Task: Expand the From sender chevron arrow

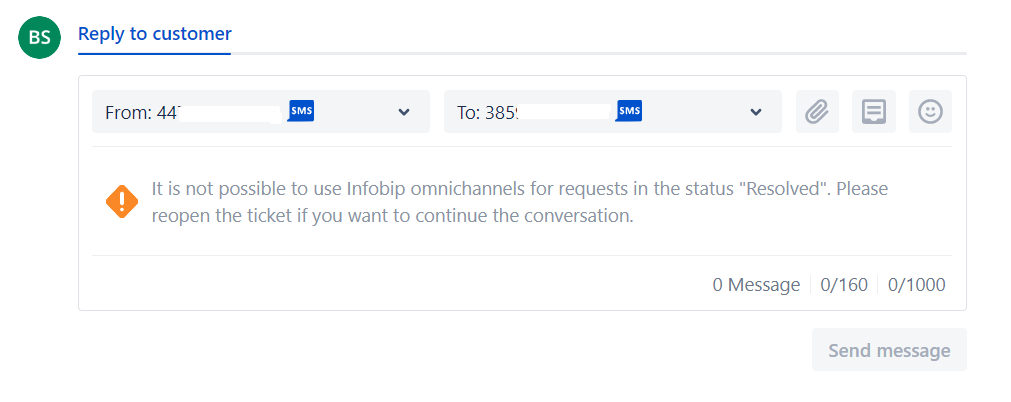Action: (404, 112)
